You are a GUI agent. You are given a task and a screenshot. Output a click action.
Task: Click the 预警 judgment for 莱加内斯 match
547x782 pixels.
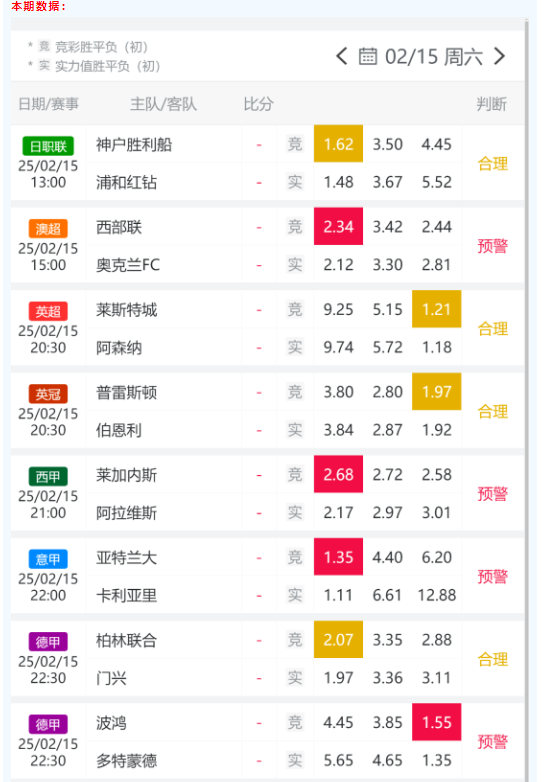coord(493,494)
